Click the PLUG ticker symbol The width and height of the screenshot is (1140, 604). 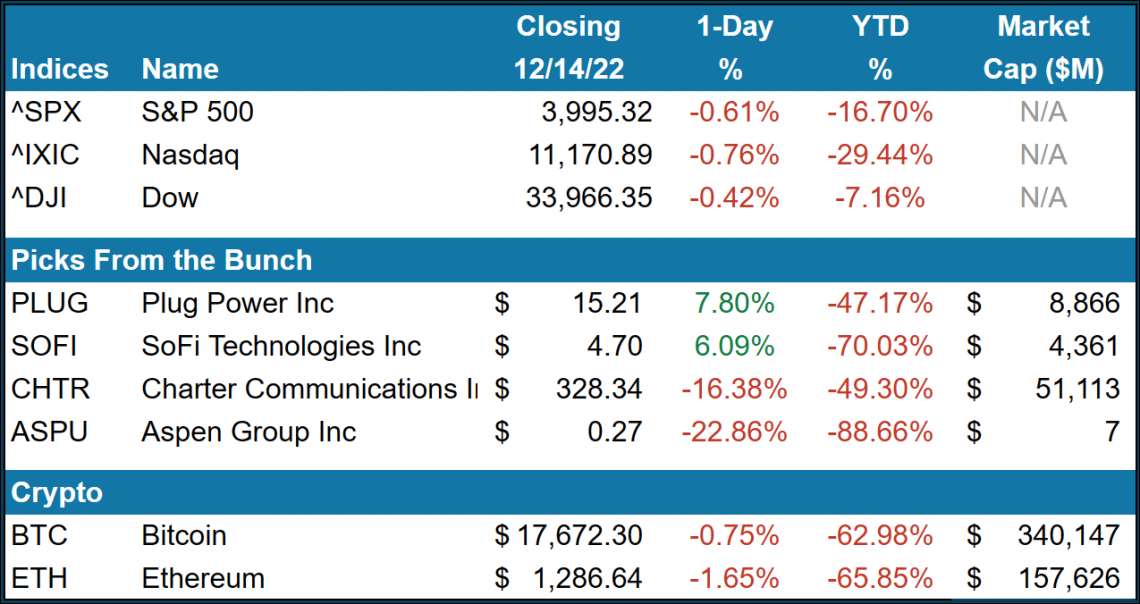pyautogui.click(x=50, y=303)
